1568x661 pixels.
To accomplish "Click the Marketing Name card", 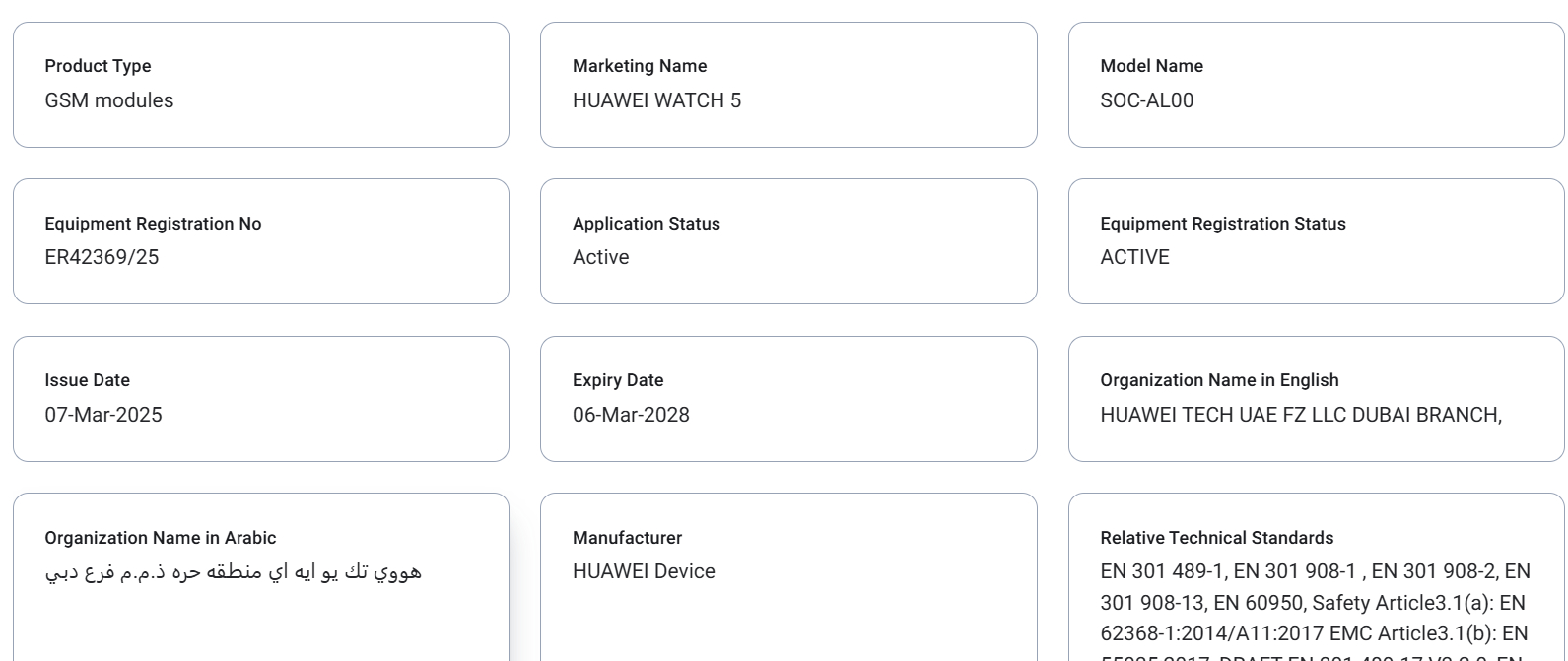I will pyautogui.click(x=788, y=85).
